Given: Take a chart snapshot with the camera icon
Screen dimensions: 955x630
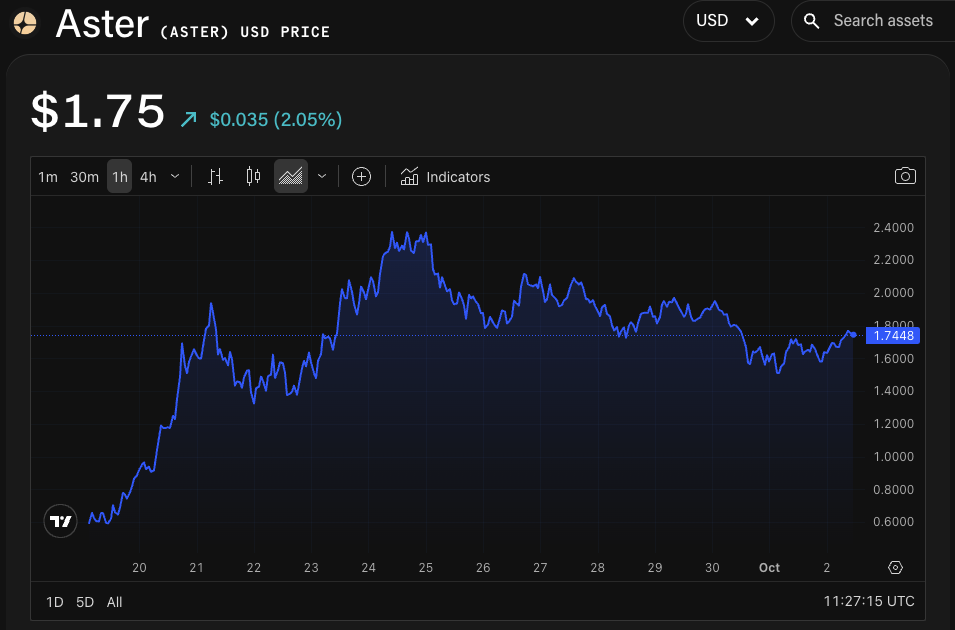Looking at the screenshot, I should tap(904, 175).
